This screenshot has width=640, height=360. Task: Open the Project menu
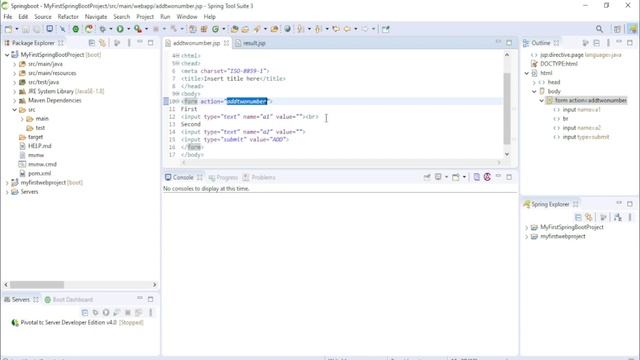[x=145, y=17]
